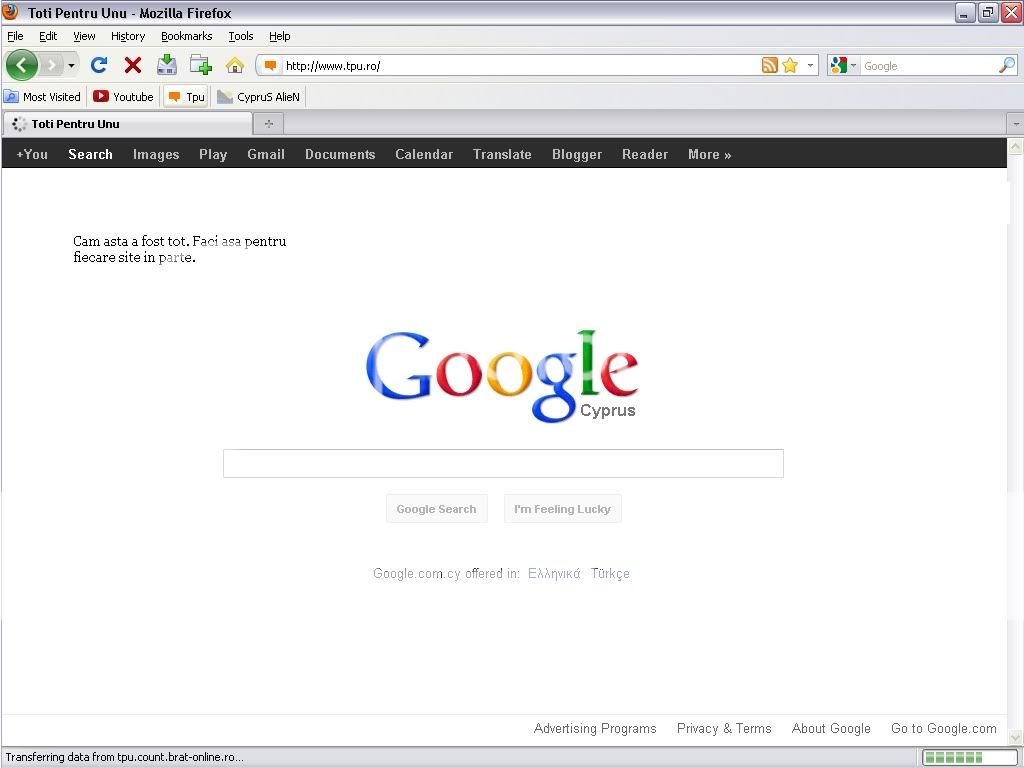Click the Google Search button
This screenshot has height=768, width=1024.
point(436,509)
